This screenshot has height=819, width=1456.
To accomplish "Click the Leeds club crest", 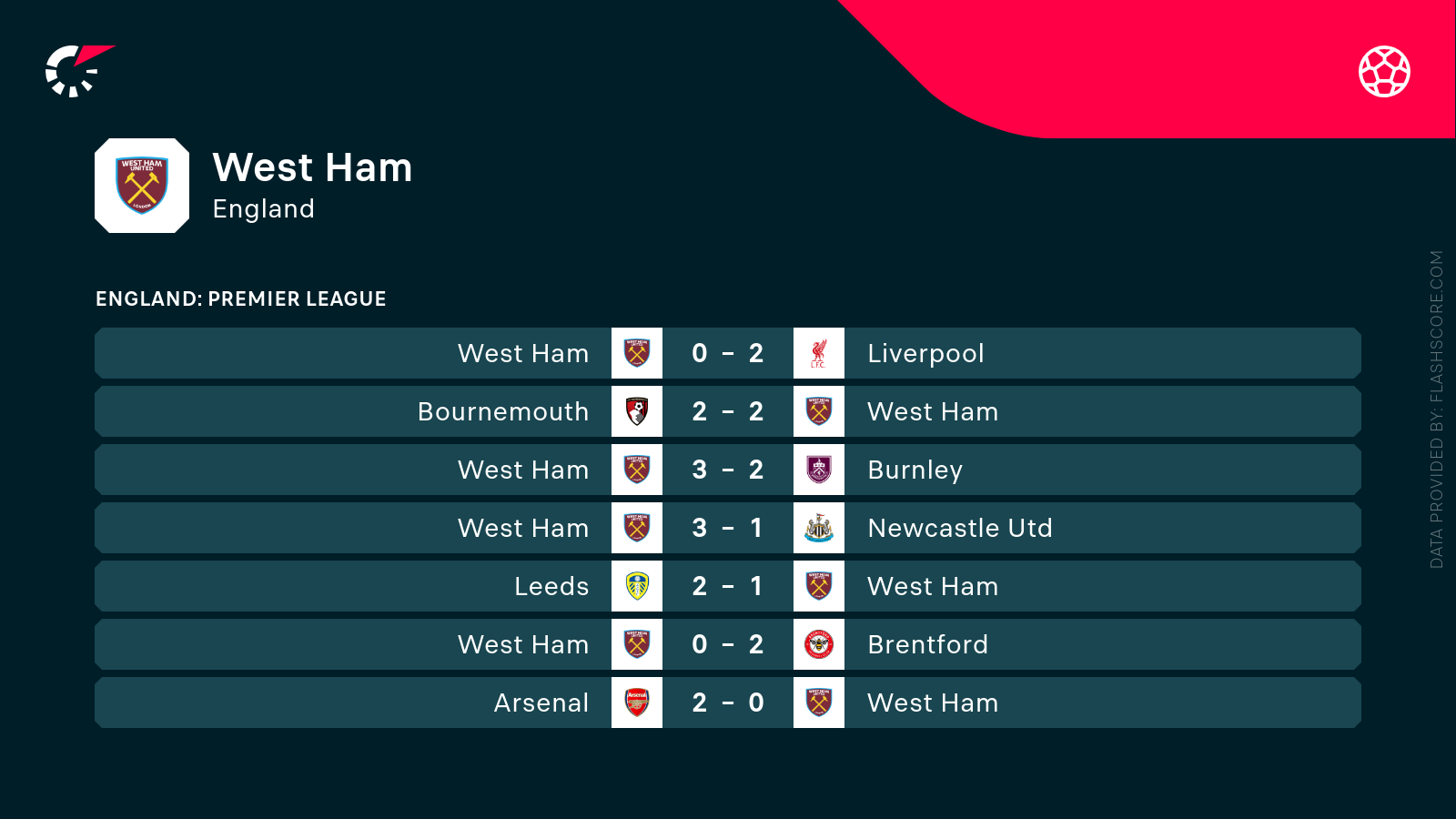I will 637,586.
